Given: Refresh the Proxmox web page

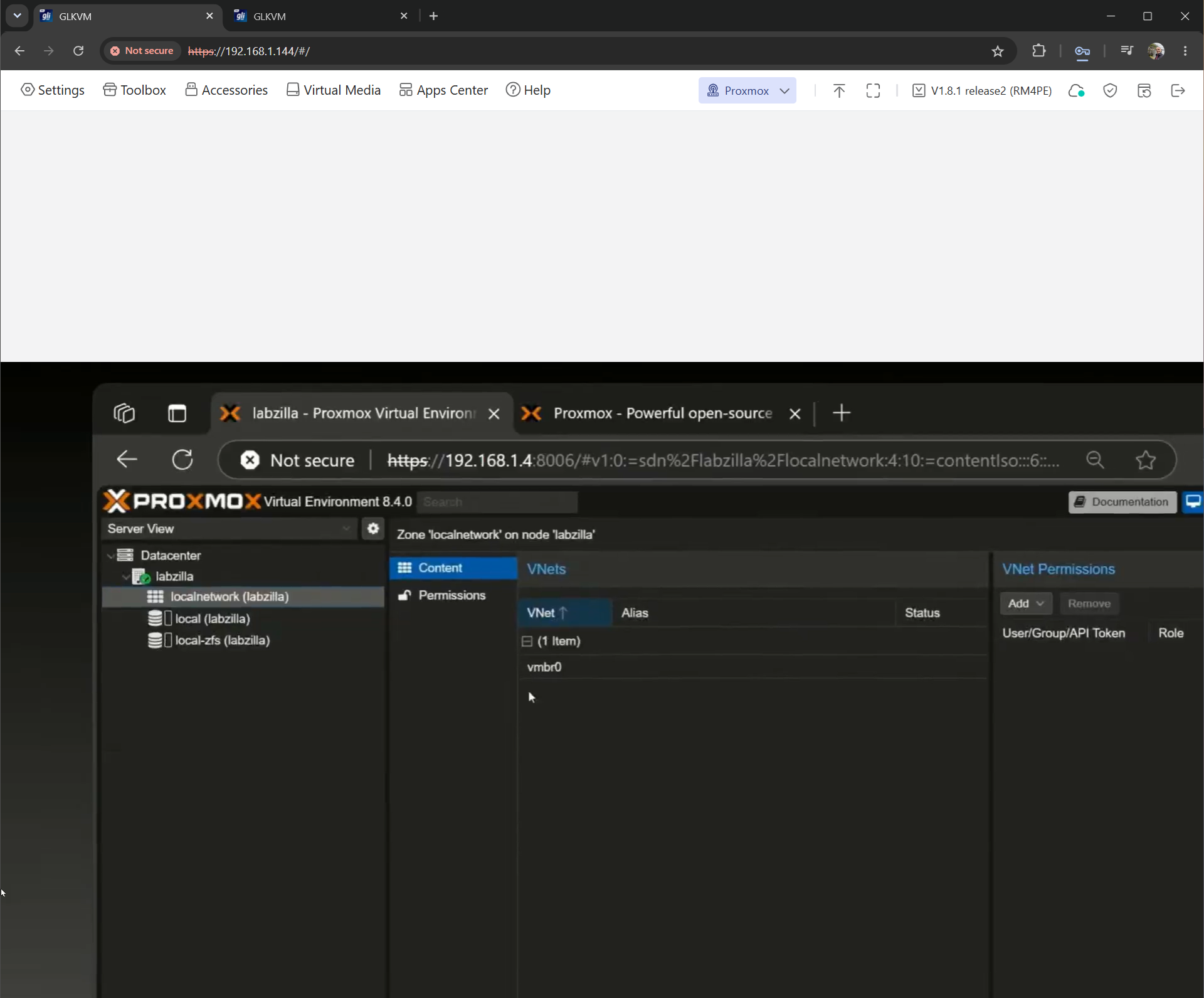Looking at the screenshot, I should [182, 460].
